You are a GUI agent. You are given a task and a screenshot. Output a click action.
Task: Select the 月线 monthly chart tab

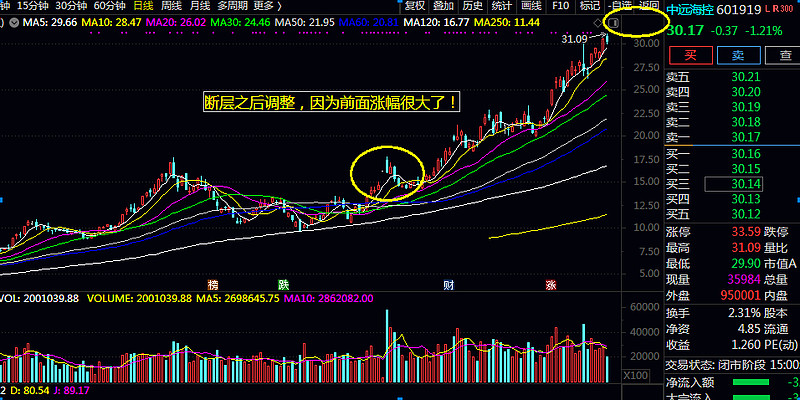(x=199, y=6)
